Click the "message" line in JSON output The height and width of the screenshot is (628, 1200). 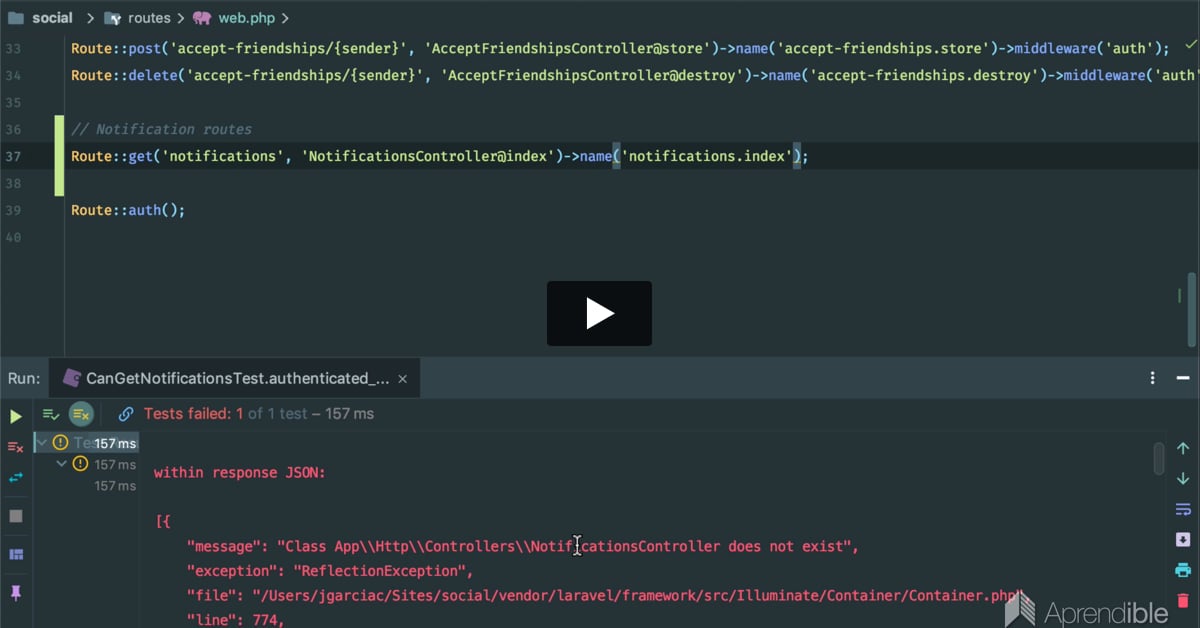[x=523, y=546]
